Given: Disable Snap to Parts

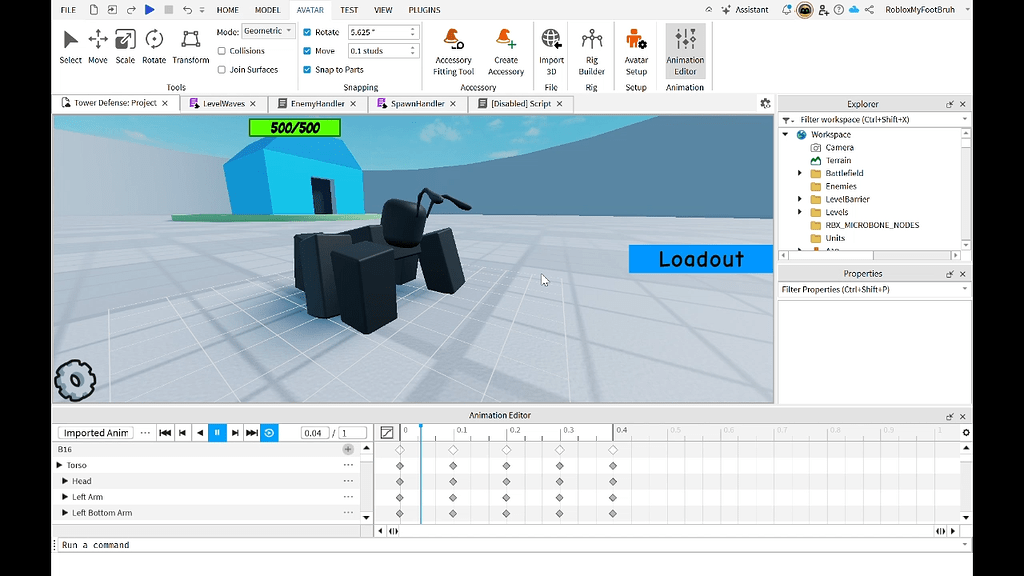Looking at the screenshot, I should click(x=306, y=68).
